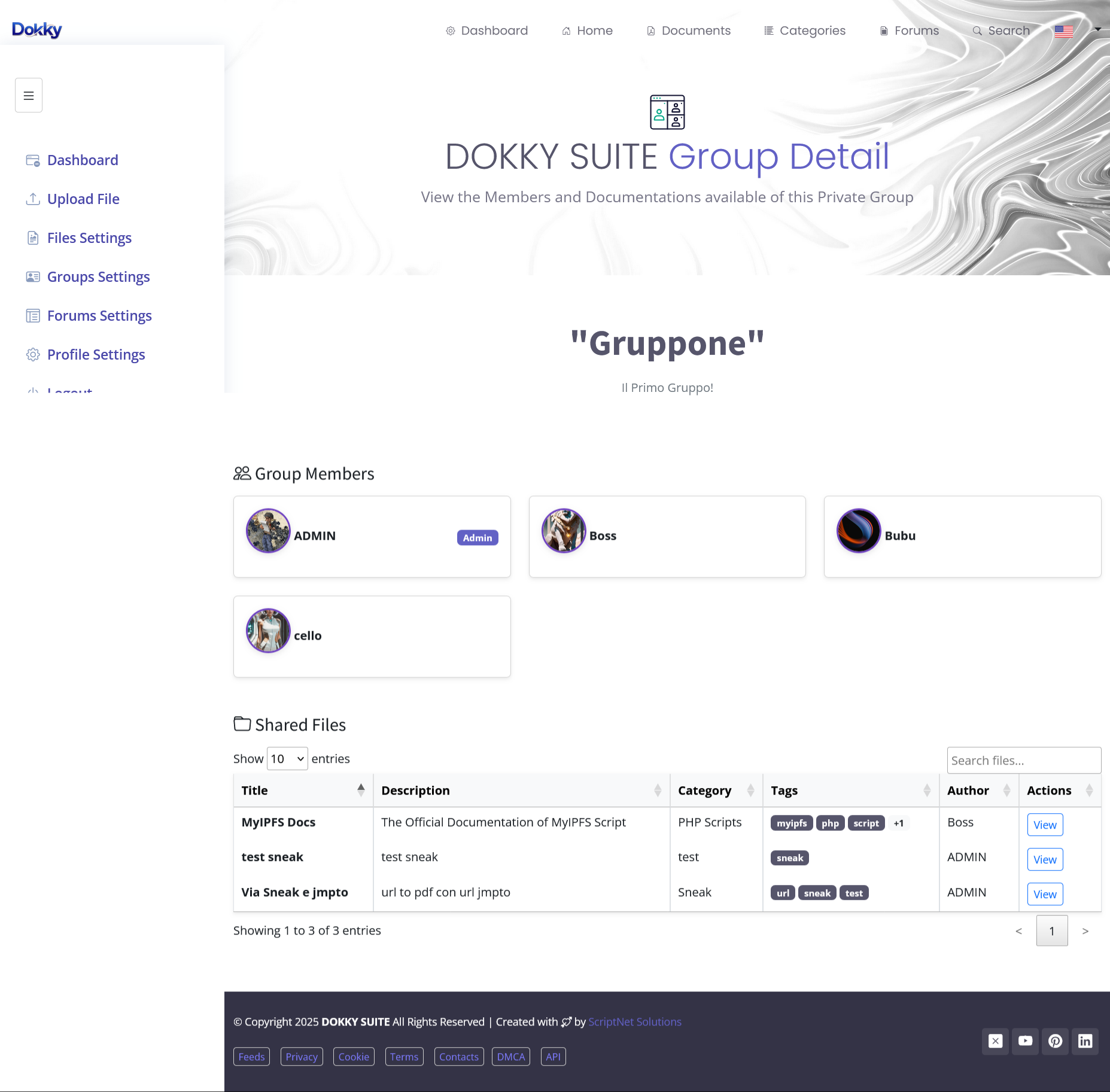
Task: Click the Group Members people icon
Action: [242, 473]
